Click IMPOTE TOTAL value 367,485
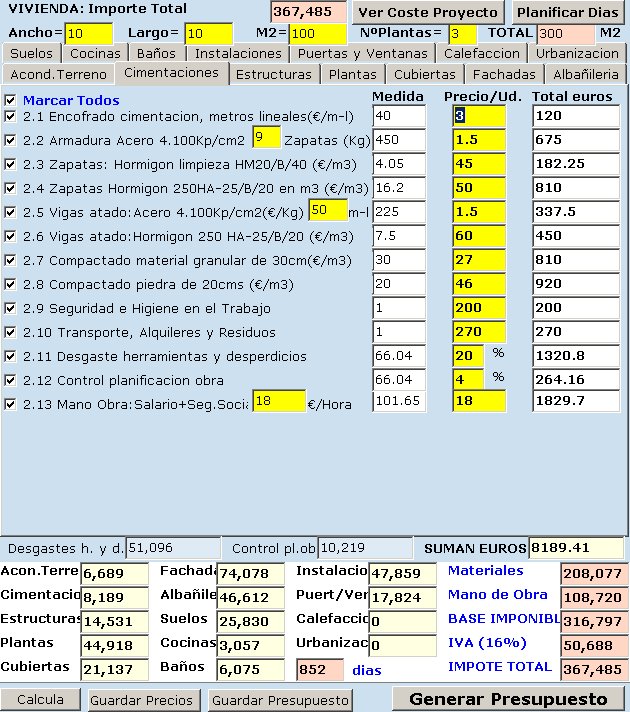Viewport: 630px width, 712px height. tap(593, 670)
